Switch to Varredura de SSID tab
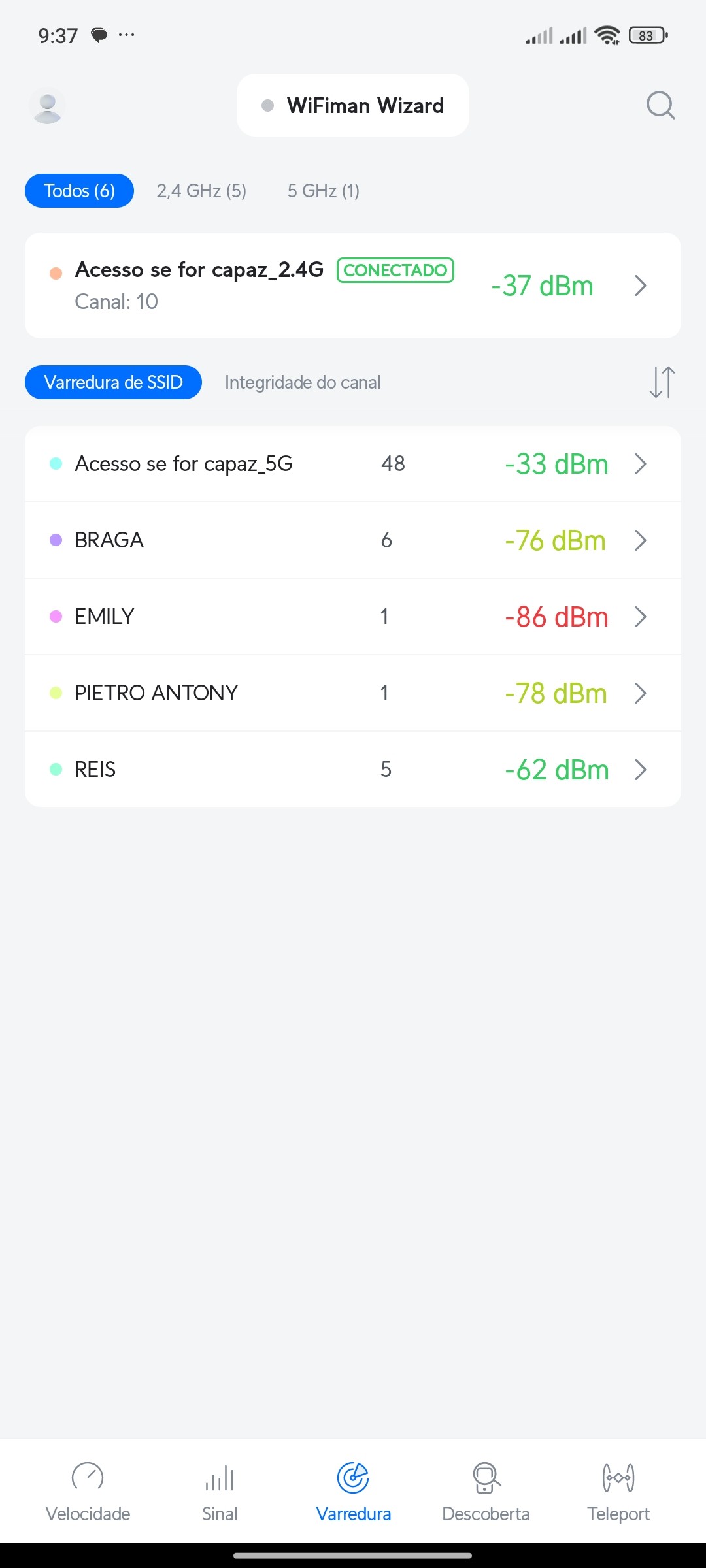Screen dimensions: 706x1568 (x=113, y=382)
